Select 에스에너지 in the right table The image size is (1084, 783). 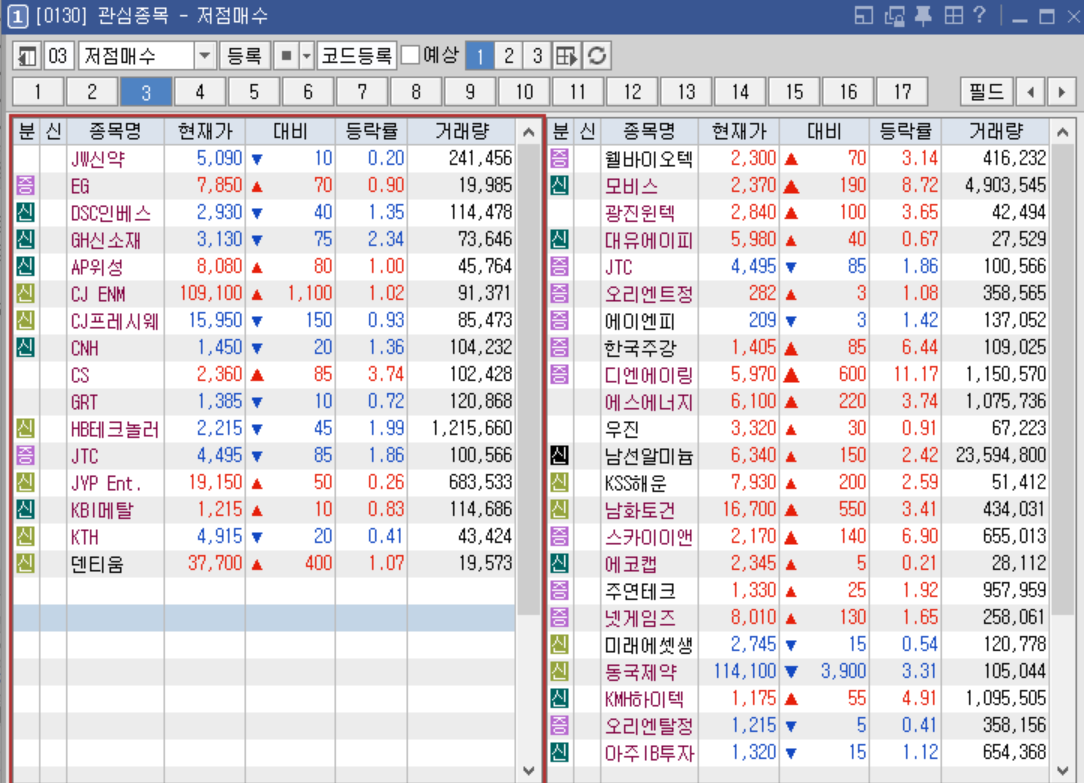tap(648, 402)
